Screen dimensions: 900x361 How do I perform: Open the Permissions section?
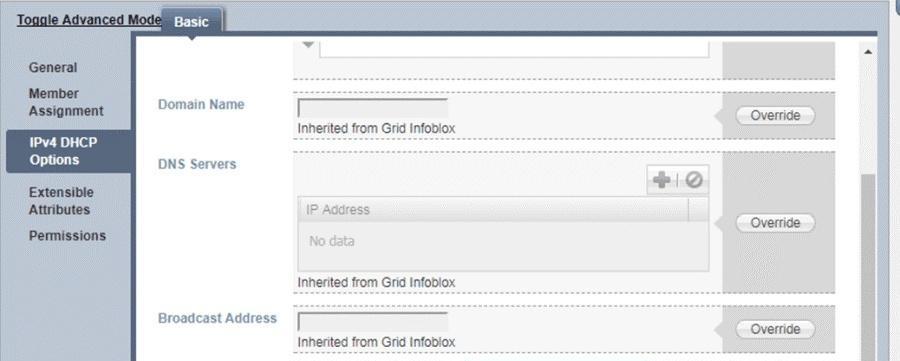67,236
